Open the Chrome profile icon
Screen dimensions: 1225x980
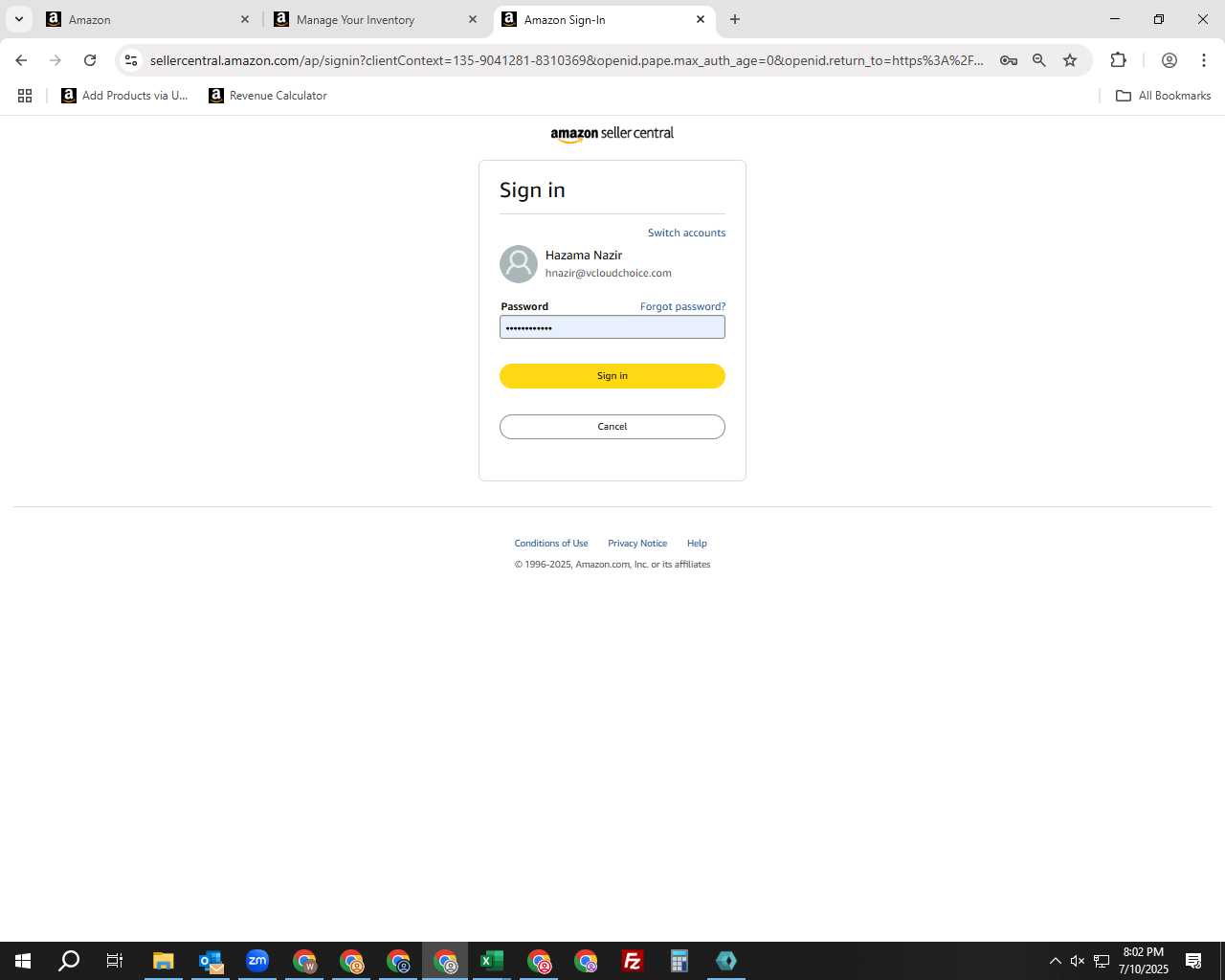pyautogui.click(x=1169, y=60)
